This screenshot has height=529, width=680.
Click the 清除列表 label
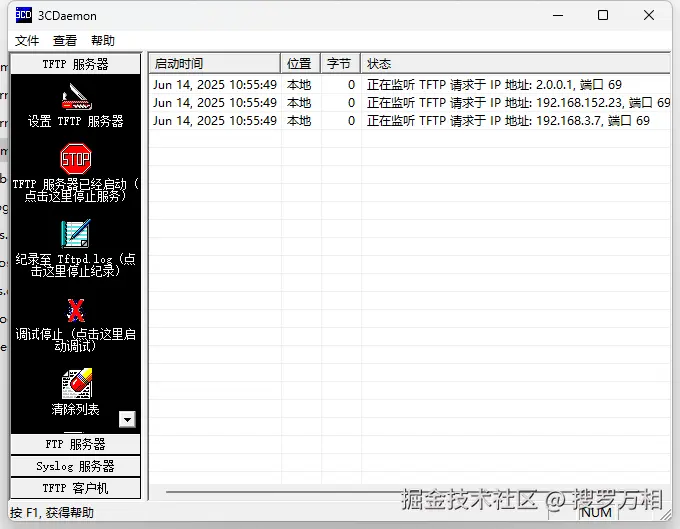[x=75, y=409]
